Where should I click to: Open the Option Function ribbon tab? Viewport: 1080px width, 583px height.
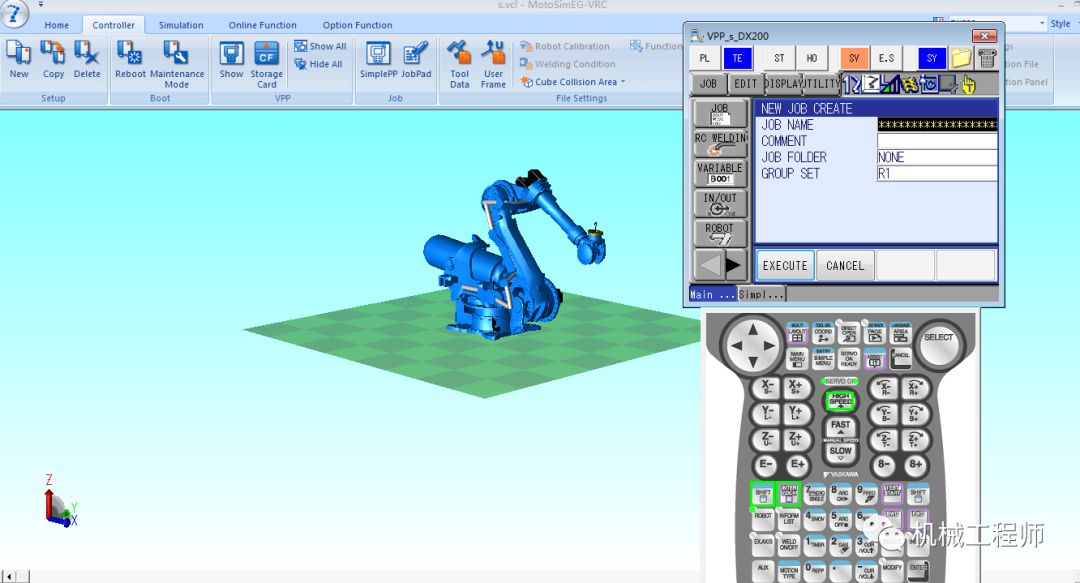[357, 25]
